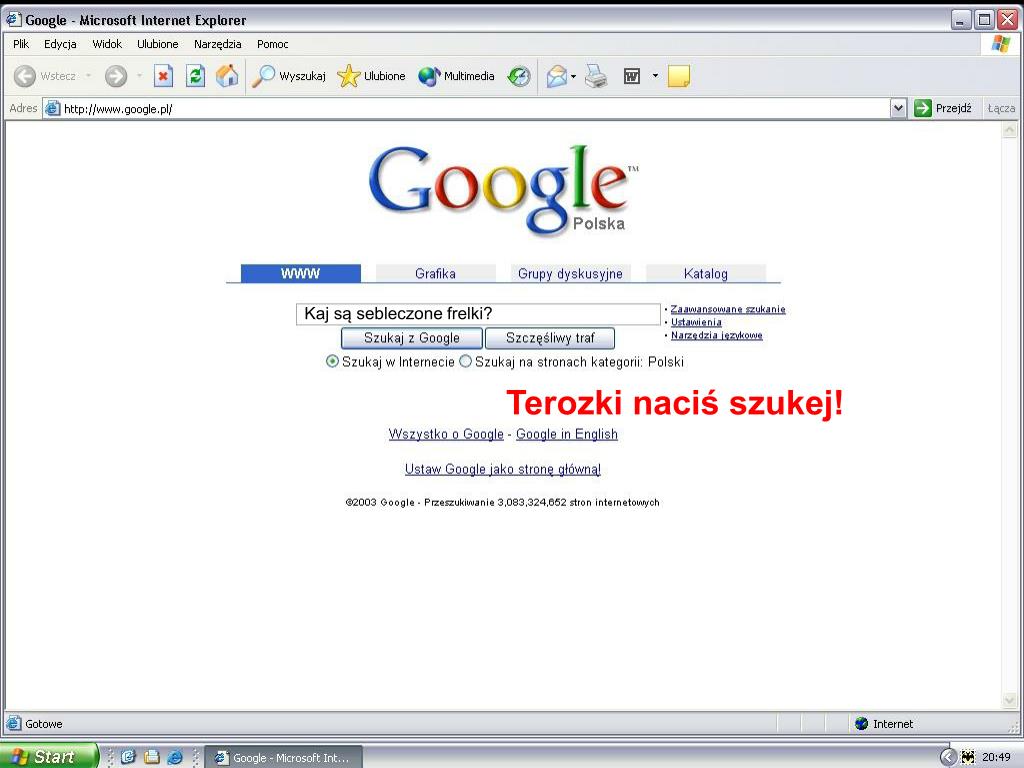The height and width of the screenshot is (768, 1024).
Task: Launch Internet Explorer from quick launch
Action: pos(175,757)
